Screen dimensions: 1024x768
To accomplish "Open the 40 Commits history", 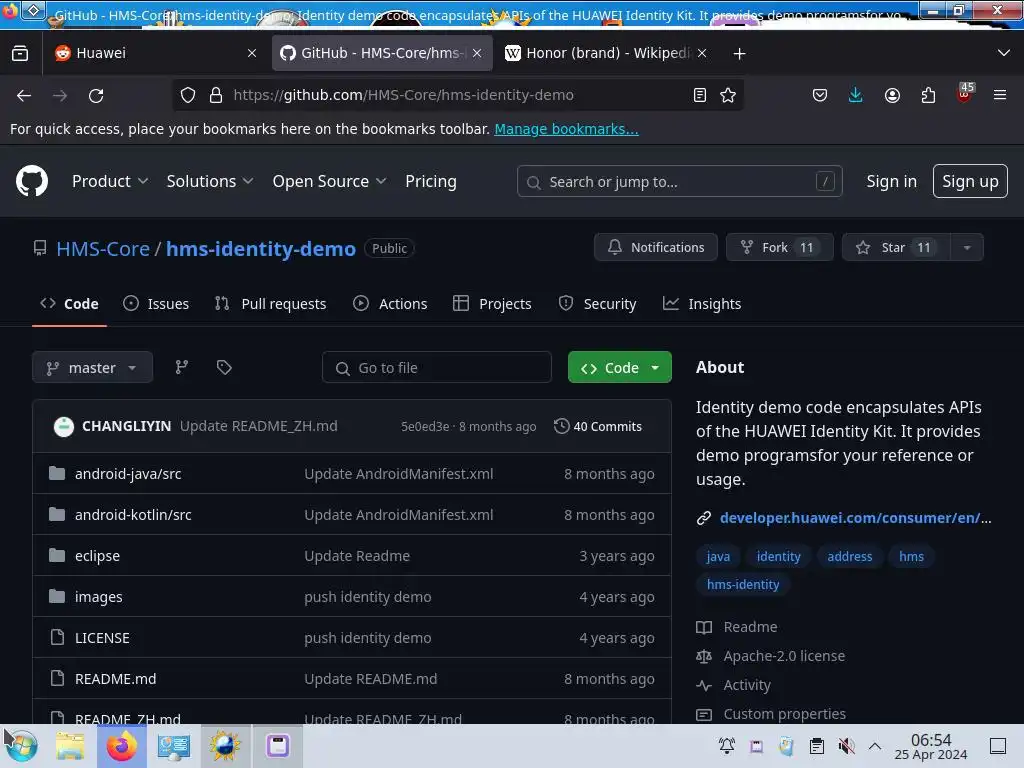I will click(x=598, y=426).
